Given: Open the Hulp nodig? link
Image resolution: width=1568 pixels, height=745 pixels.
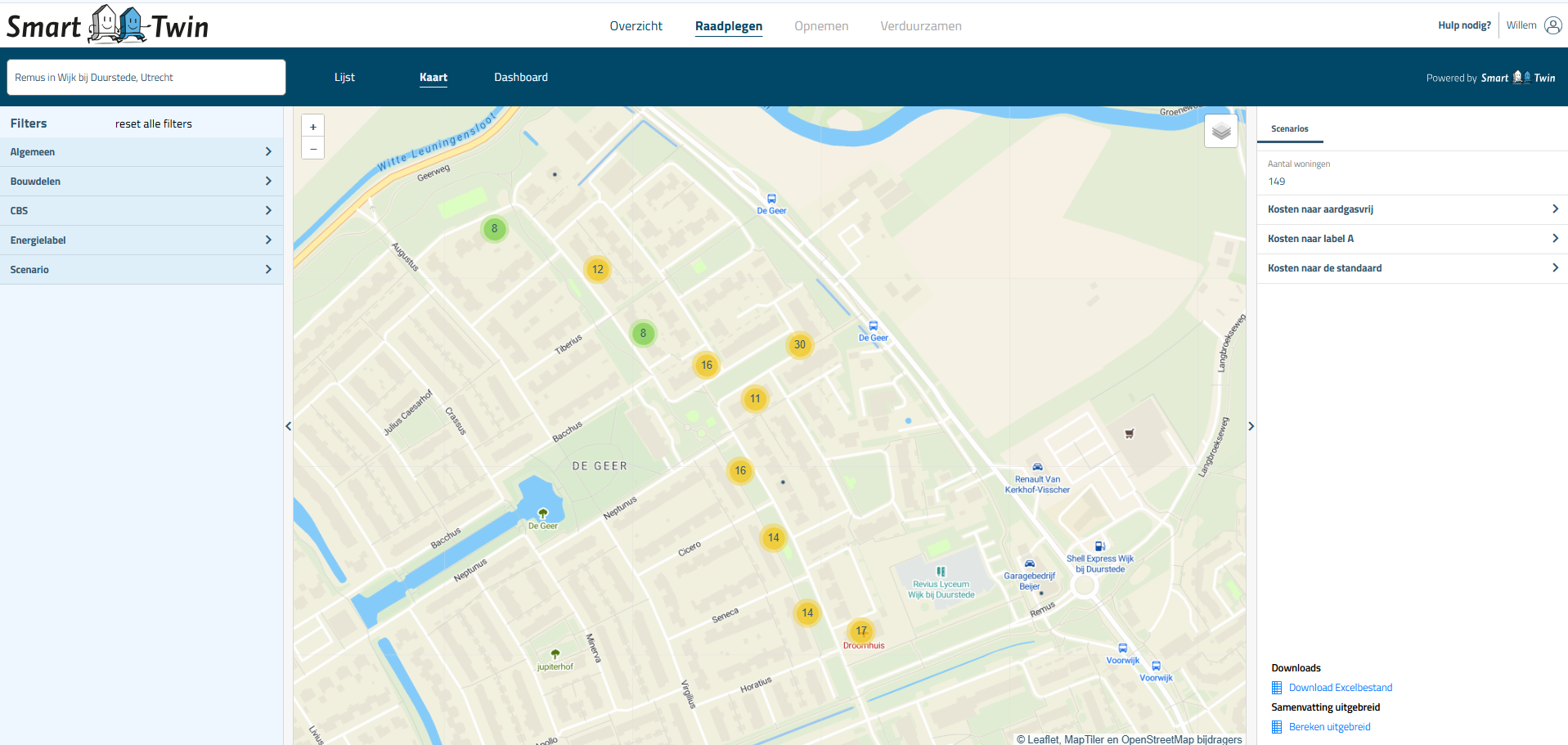Looking at the screenshot, I should coord(1464,25).
